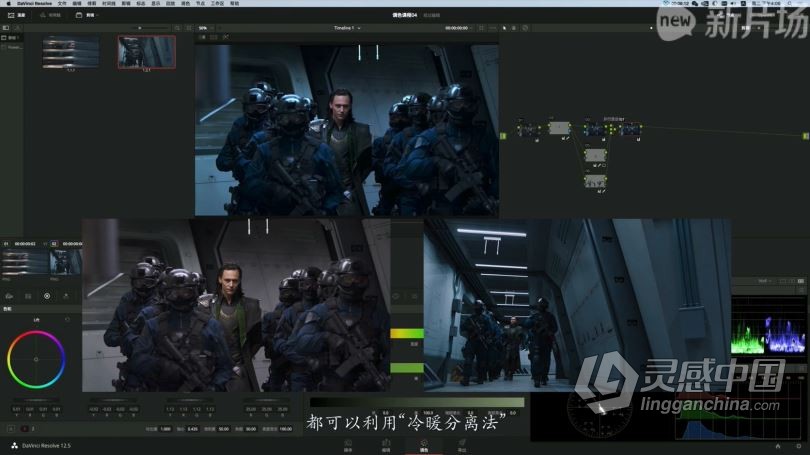The image size is (810, 455).
Task: Open the Timeline 1 dropdown
Action: (347, 28)
